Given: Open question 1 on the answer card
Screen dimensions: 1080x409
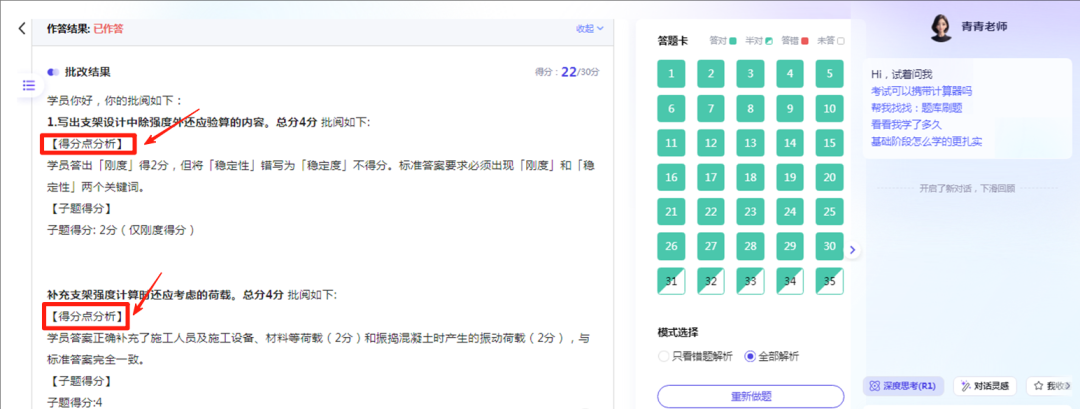Looking at the screenshot, I should [671, 73].
